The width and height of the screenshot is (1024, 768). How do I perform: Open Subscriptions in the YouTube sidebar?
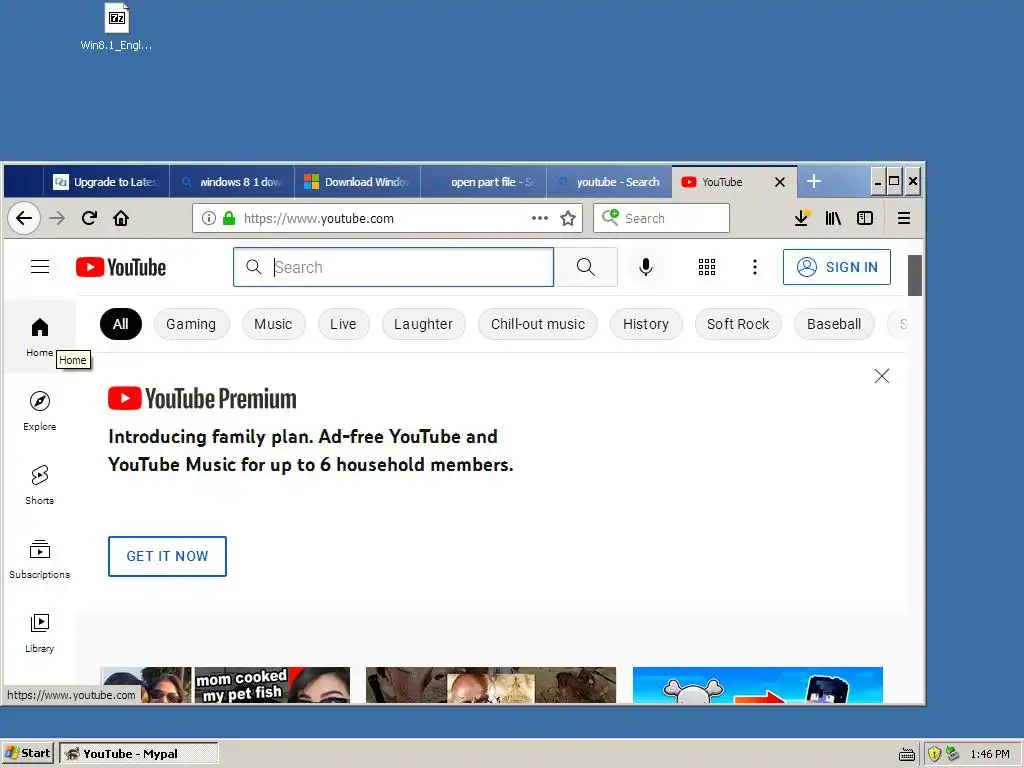tap(40, 559)
